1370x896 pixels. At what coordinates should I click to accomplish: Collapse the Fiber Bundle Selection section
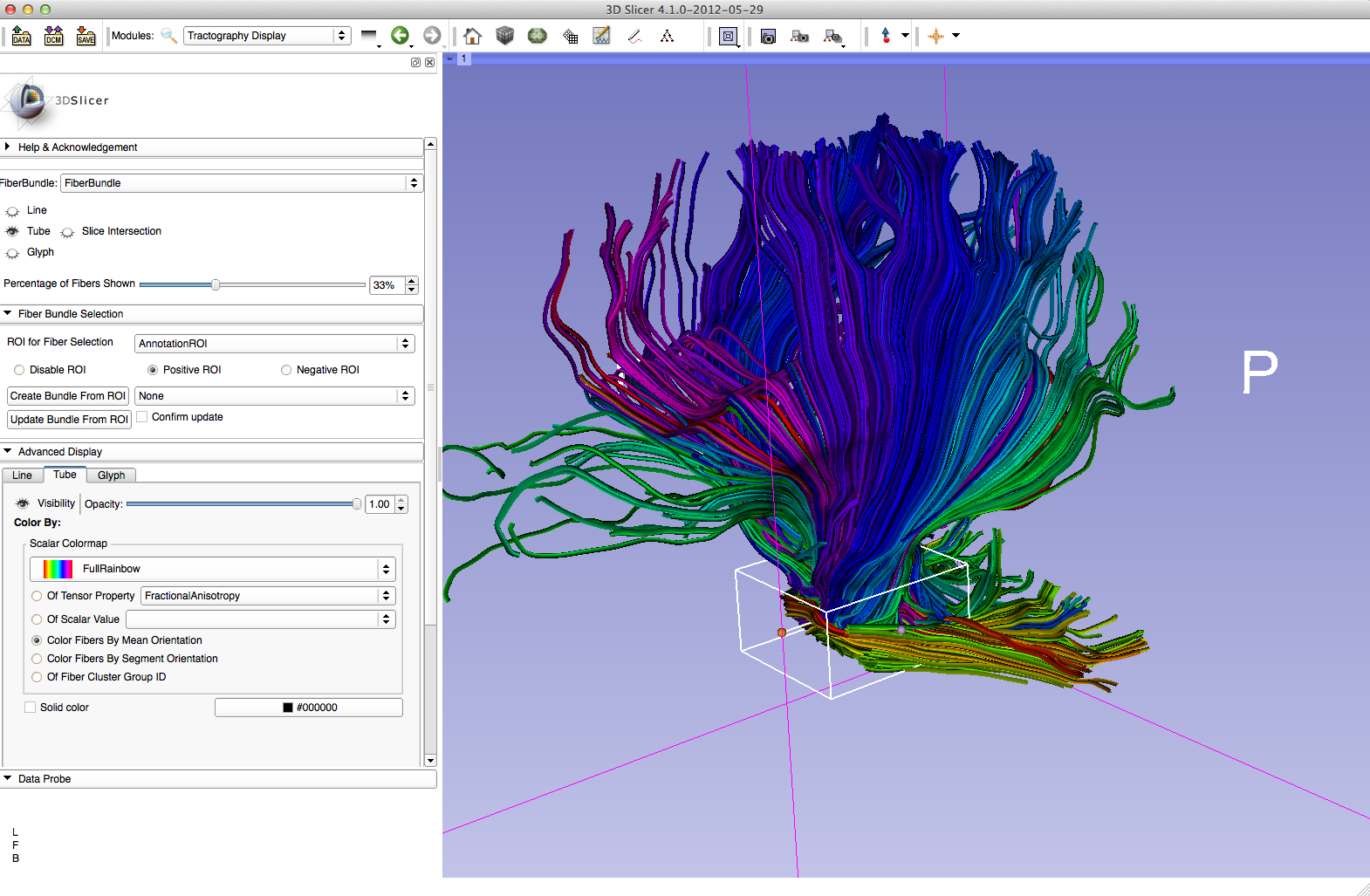click(x=70, y=314)
